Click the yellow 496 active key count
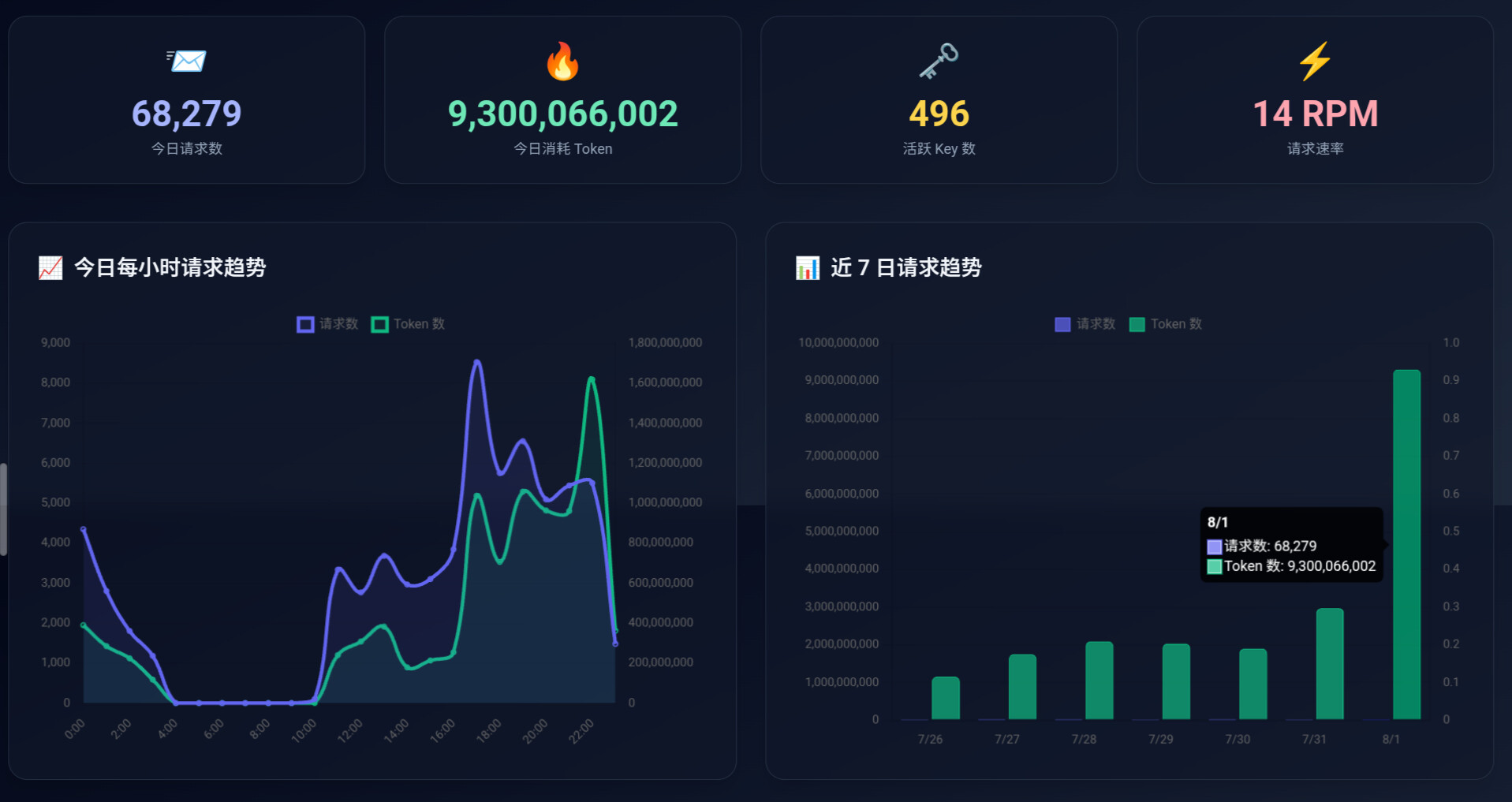The image size is (1512, 802). pos(939,114)
